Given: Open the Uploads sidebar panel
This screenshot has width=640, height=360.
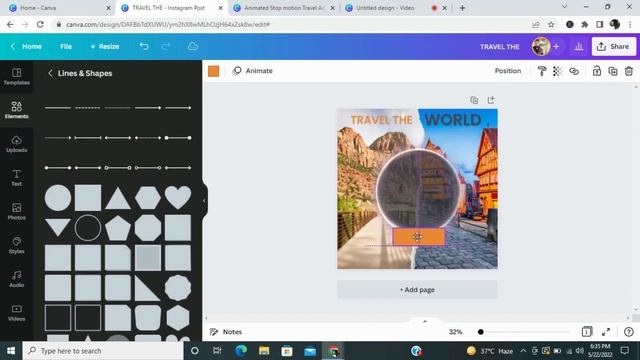Looking at the screenshot, I should click(x=16, y=144).
